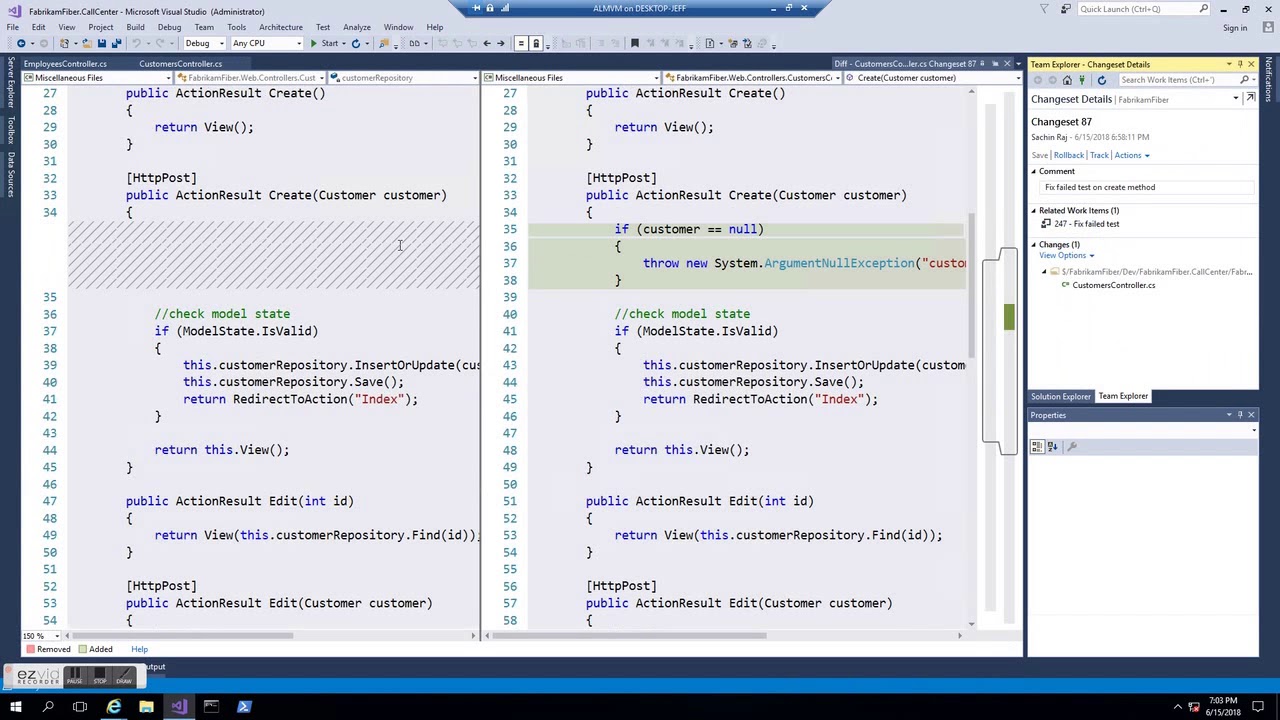The image size is (1280, 720).
Task: Open Windows Start menu
Action: [x=16, y=707]
